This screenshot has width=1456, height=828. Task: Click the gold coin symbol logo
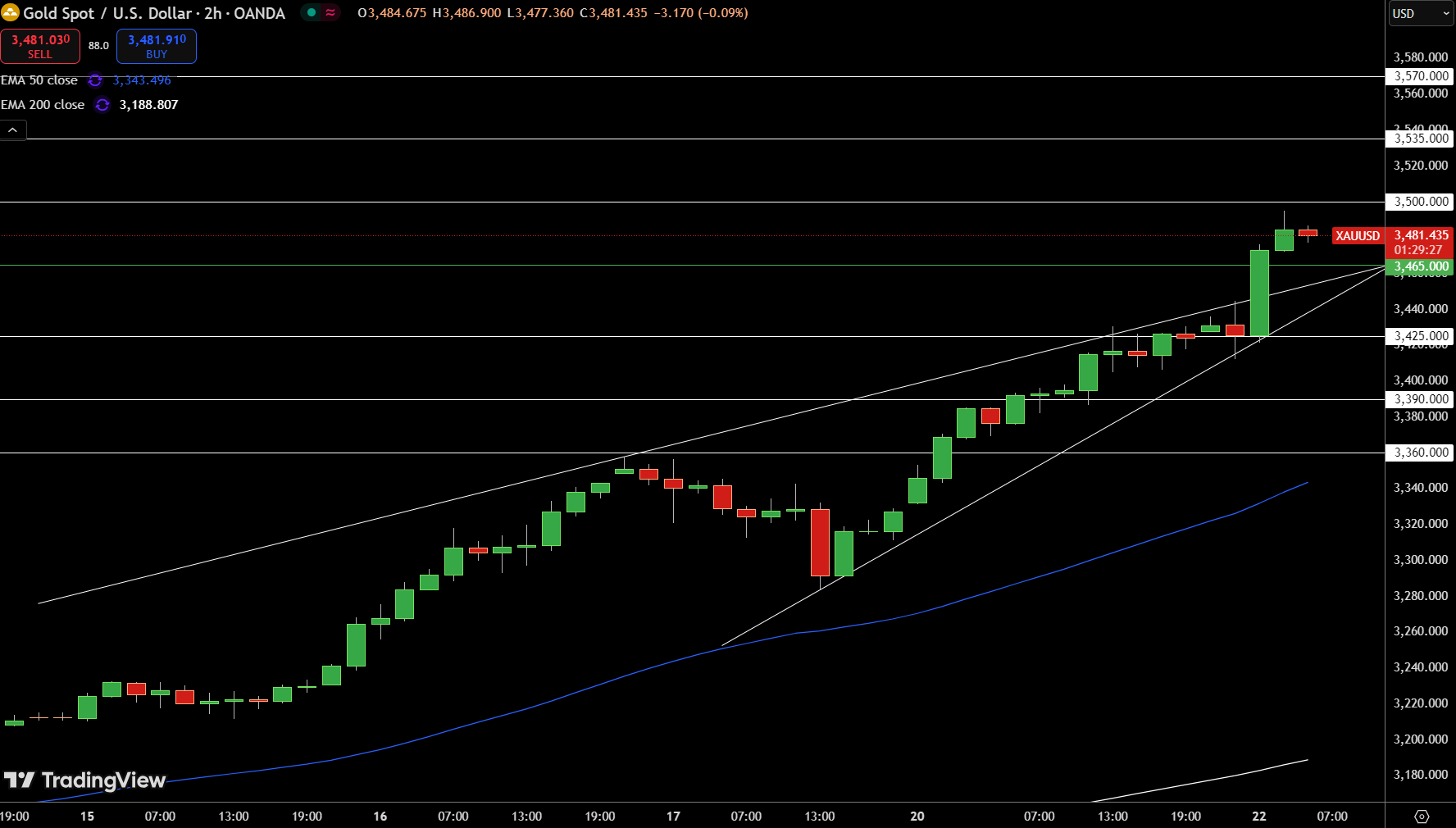pyautogui.click(x=10, y=13)
